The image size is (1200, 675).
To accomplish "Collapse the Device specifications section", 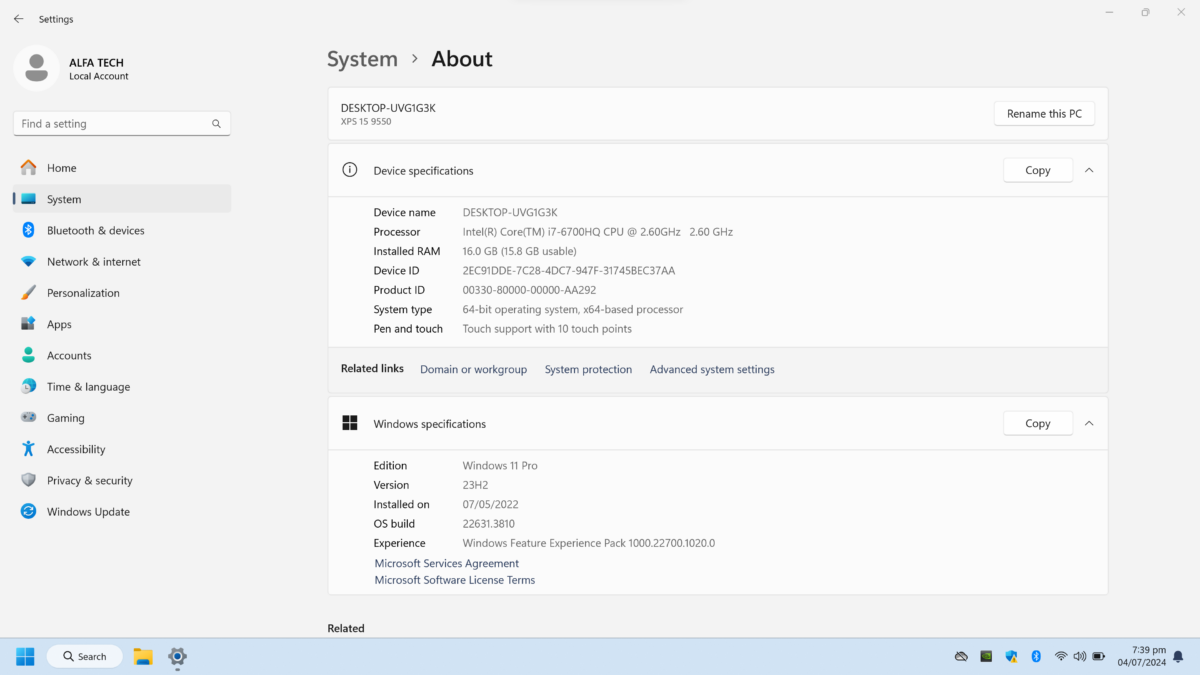I will (x=1089, y=171).
